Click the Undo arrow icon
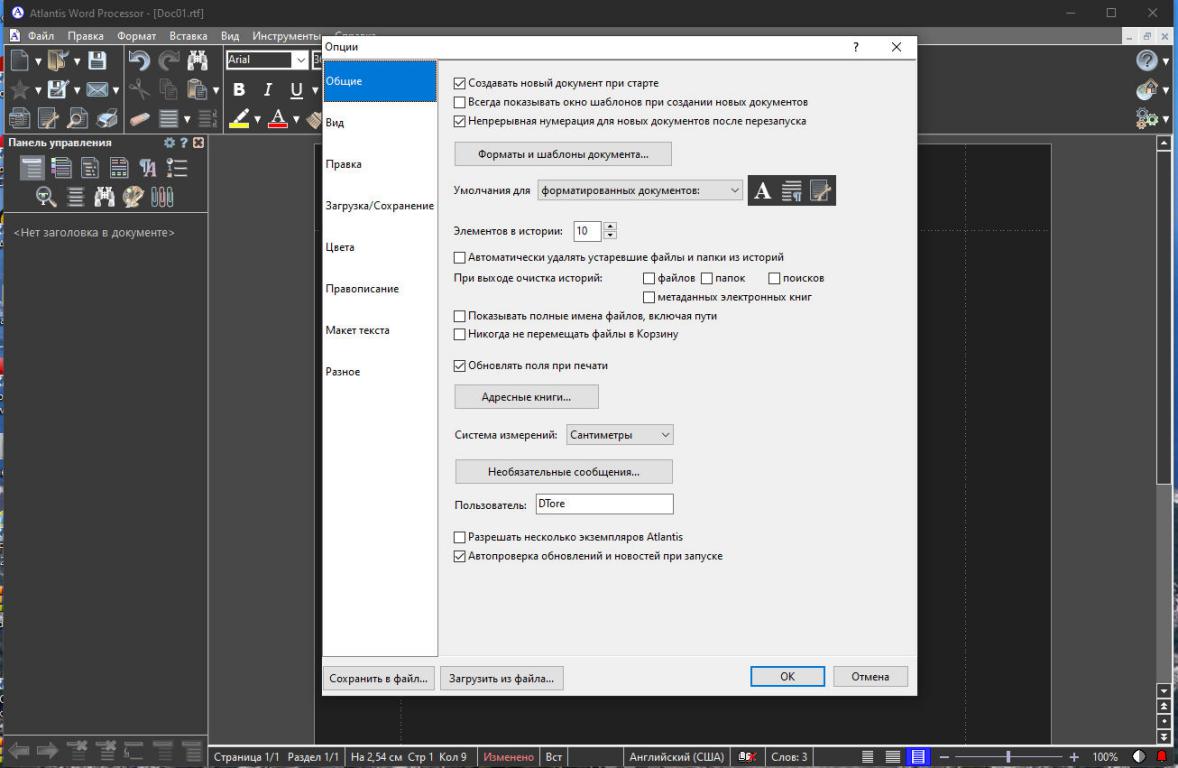1178x768 pixels. click(x=139, y=60)
